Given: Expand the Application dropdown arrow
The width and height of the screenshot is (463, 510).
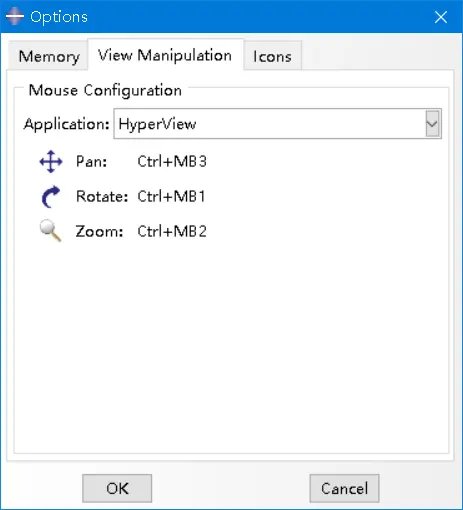Looking at the screenshot, I should tap(432, 124).
